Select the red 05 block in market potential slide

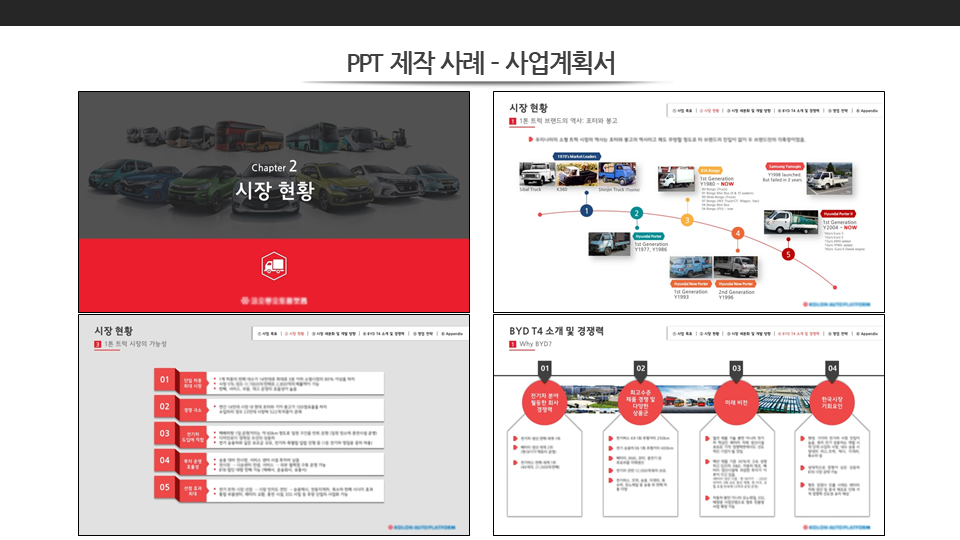click(166, 487)
